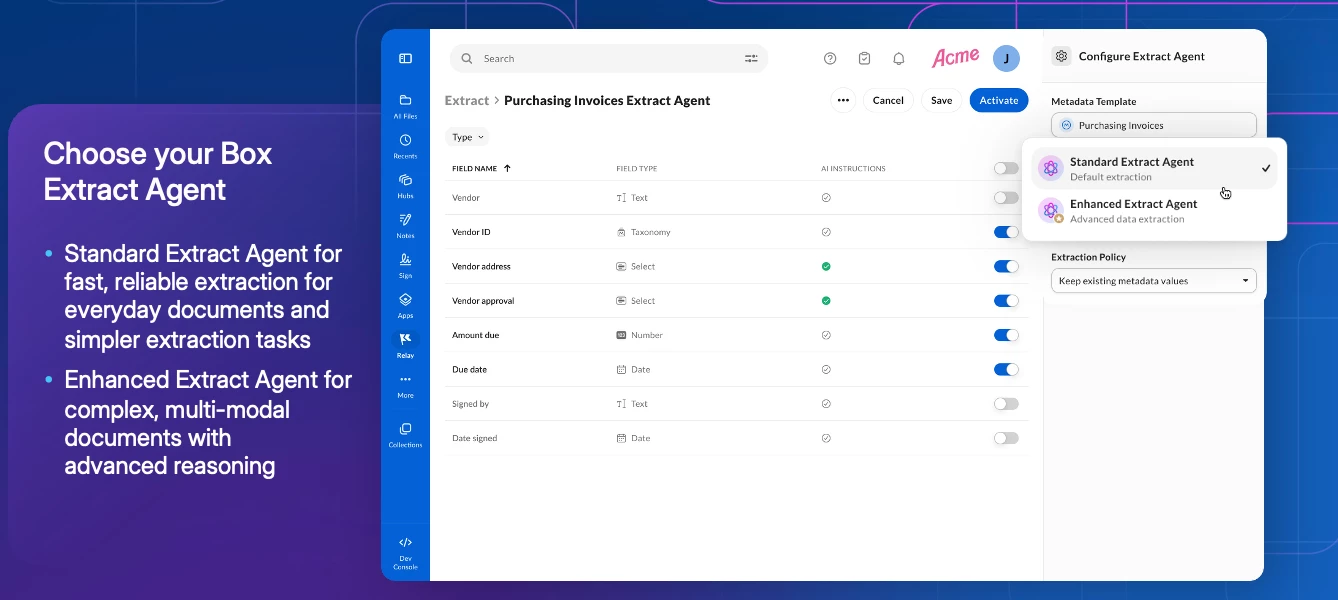
Task: Open Recents in sidebar
Action: (x=405, y=146)
